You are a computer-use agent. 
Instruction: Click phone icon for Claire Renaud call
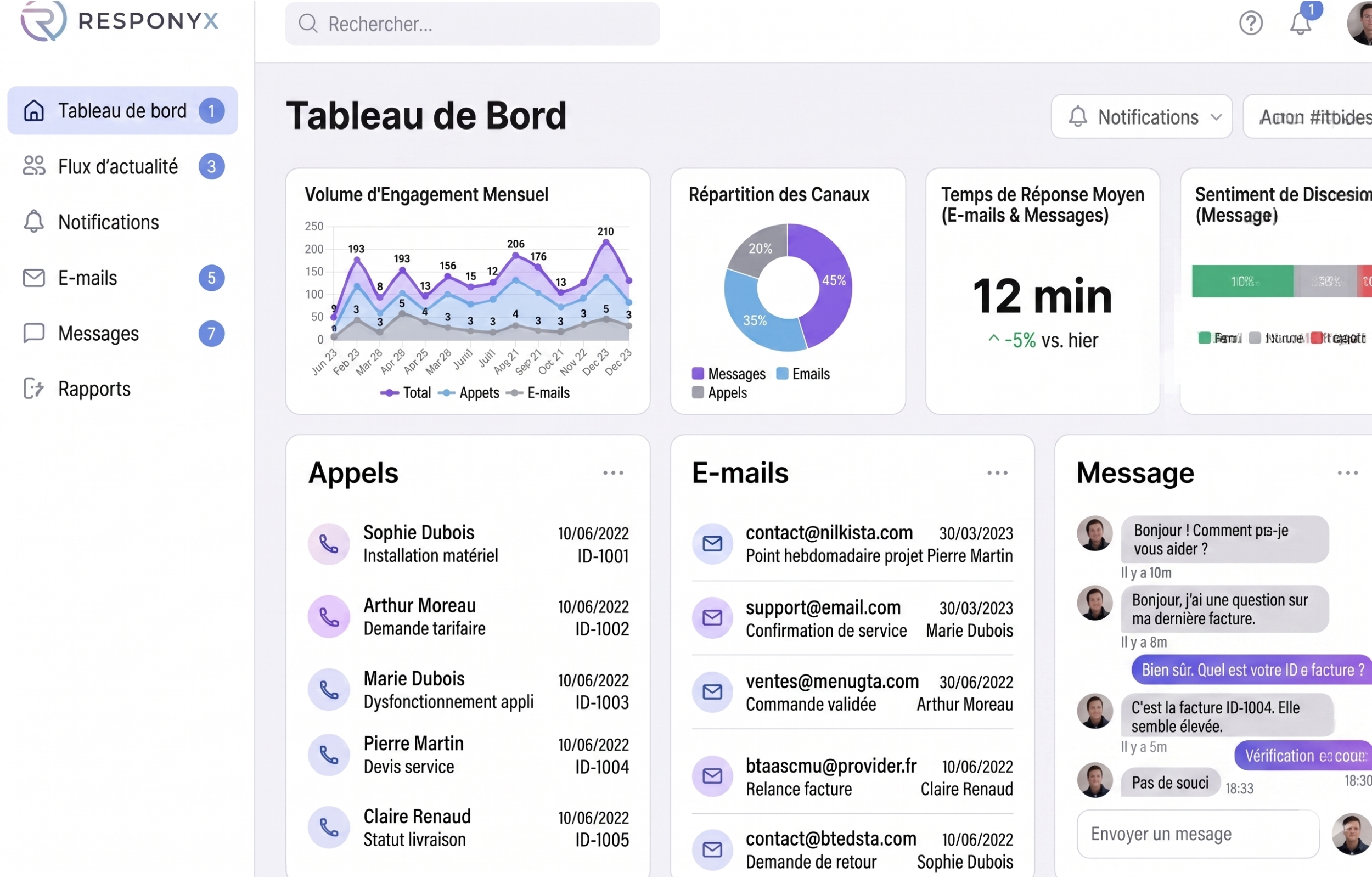(328, 828)
